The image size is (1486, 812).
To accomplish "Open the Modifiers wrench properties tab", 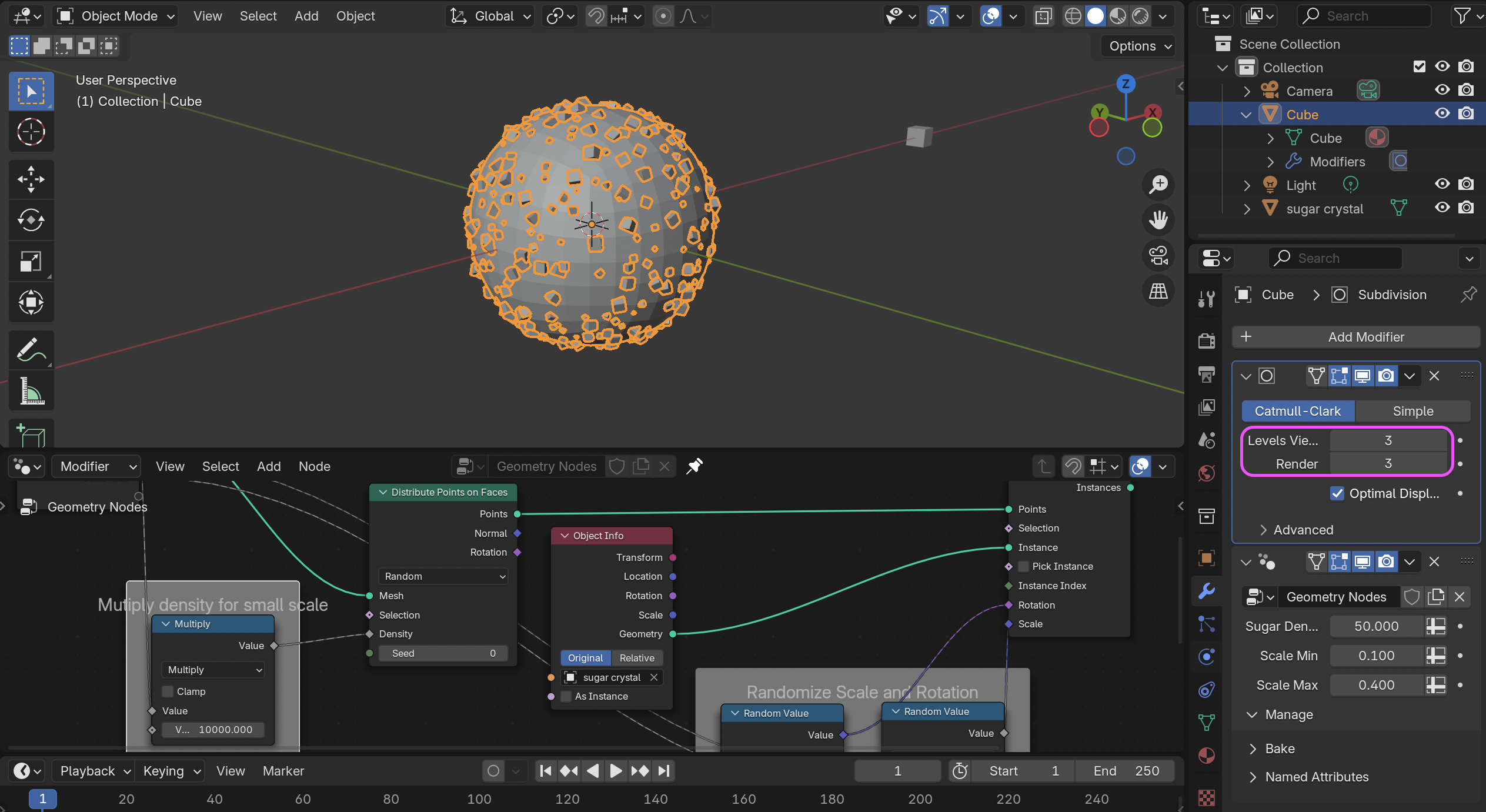I will [1206, 590].
